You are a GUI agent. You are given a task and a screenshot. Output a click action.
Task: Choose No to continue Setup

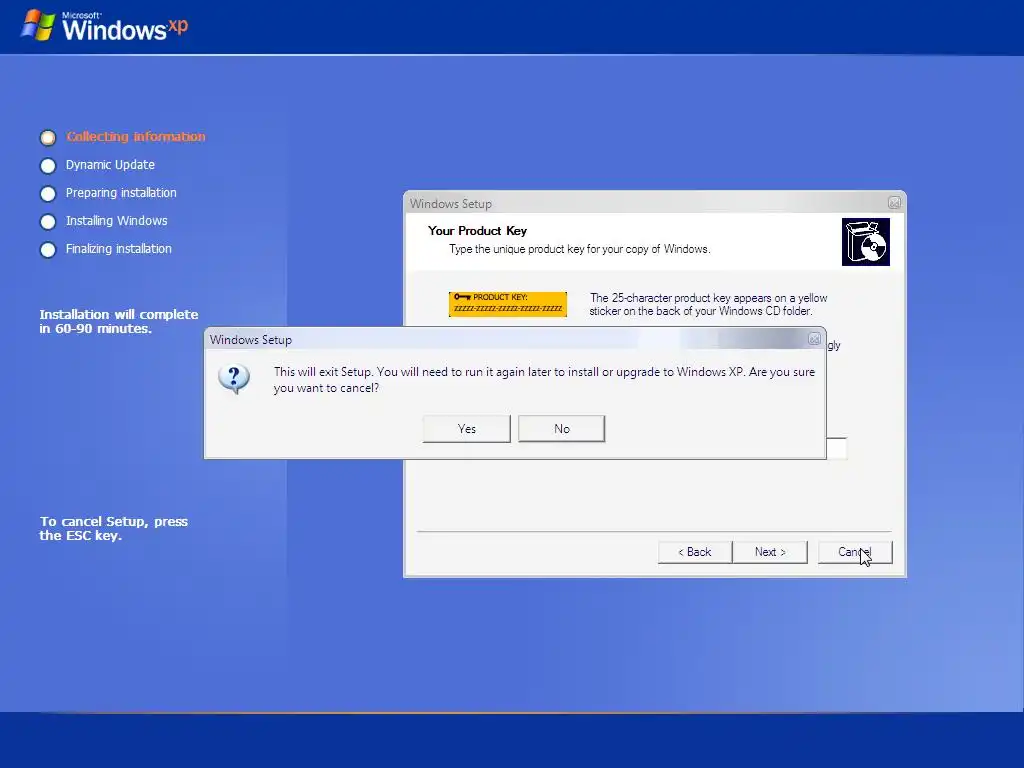(x=562, y=429)
